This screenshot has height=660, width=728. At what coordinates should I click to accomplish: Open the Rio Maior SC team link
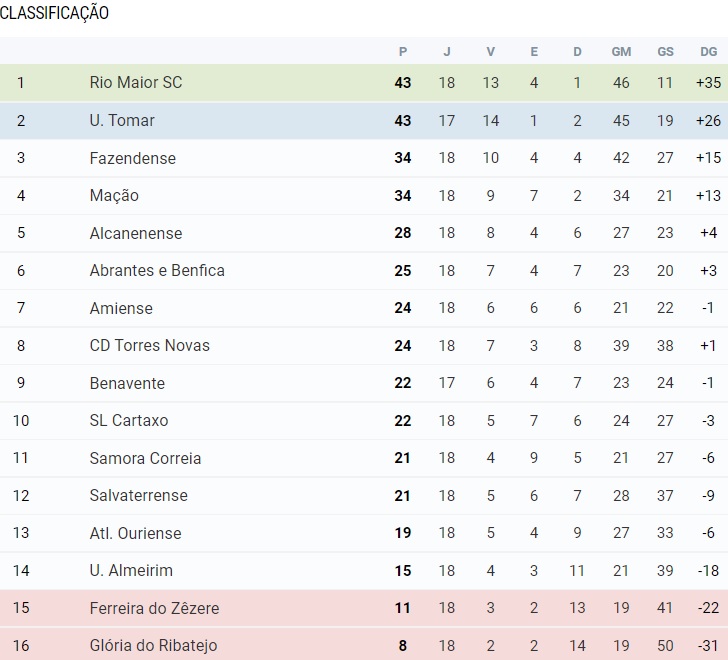(x=136, y=83)
